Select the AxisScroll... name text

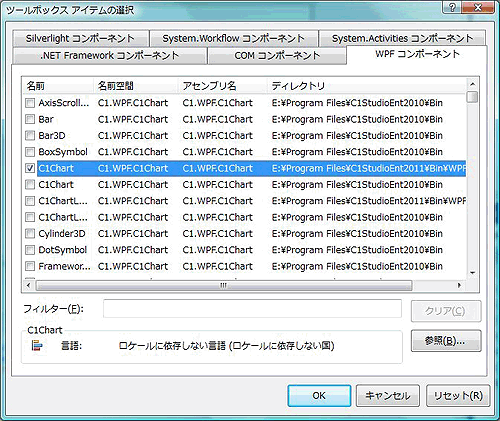pyautogui.click(x=64, y=103)
